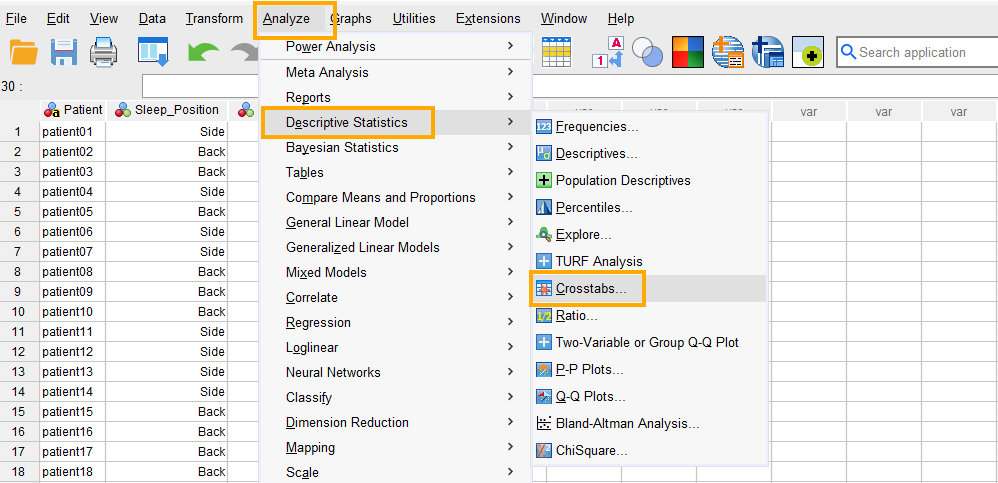Click the green Undo arrow
The width and height of the screenshot is (998, 483).
coord(202,53)
